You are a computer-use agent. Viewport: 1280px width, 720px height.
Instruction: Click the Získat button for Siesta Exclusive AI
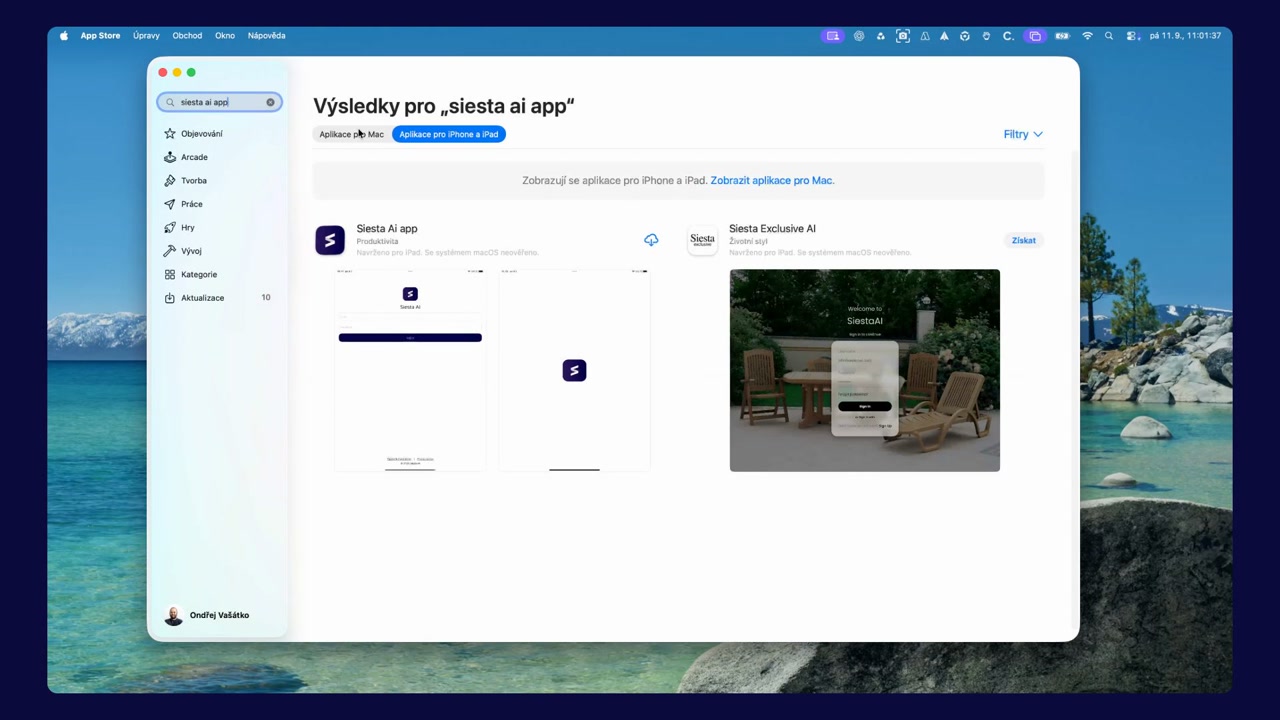(1023, 240)
